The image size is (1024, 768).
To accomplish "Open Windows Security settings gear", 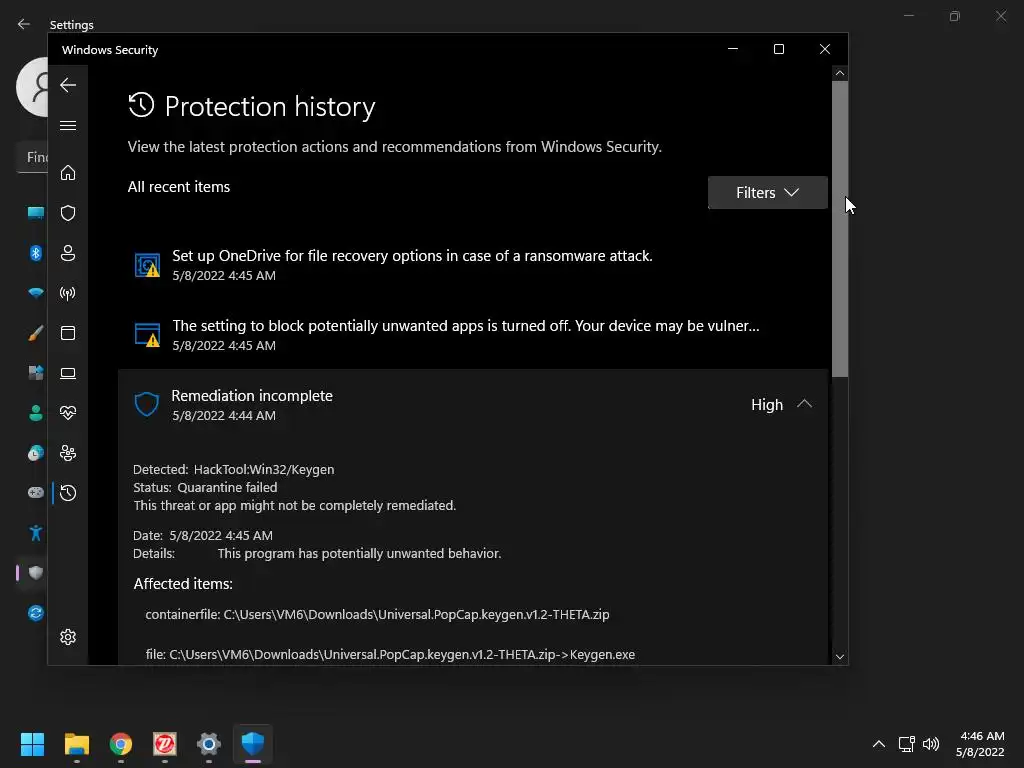I will coord(68,637).
